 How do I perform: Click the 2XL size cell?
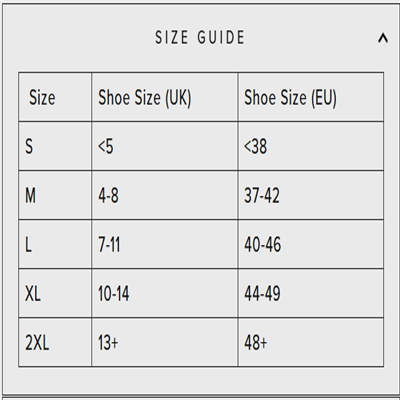[x=55, y=342]
